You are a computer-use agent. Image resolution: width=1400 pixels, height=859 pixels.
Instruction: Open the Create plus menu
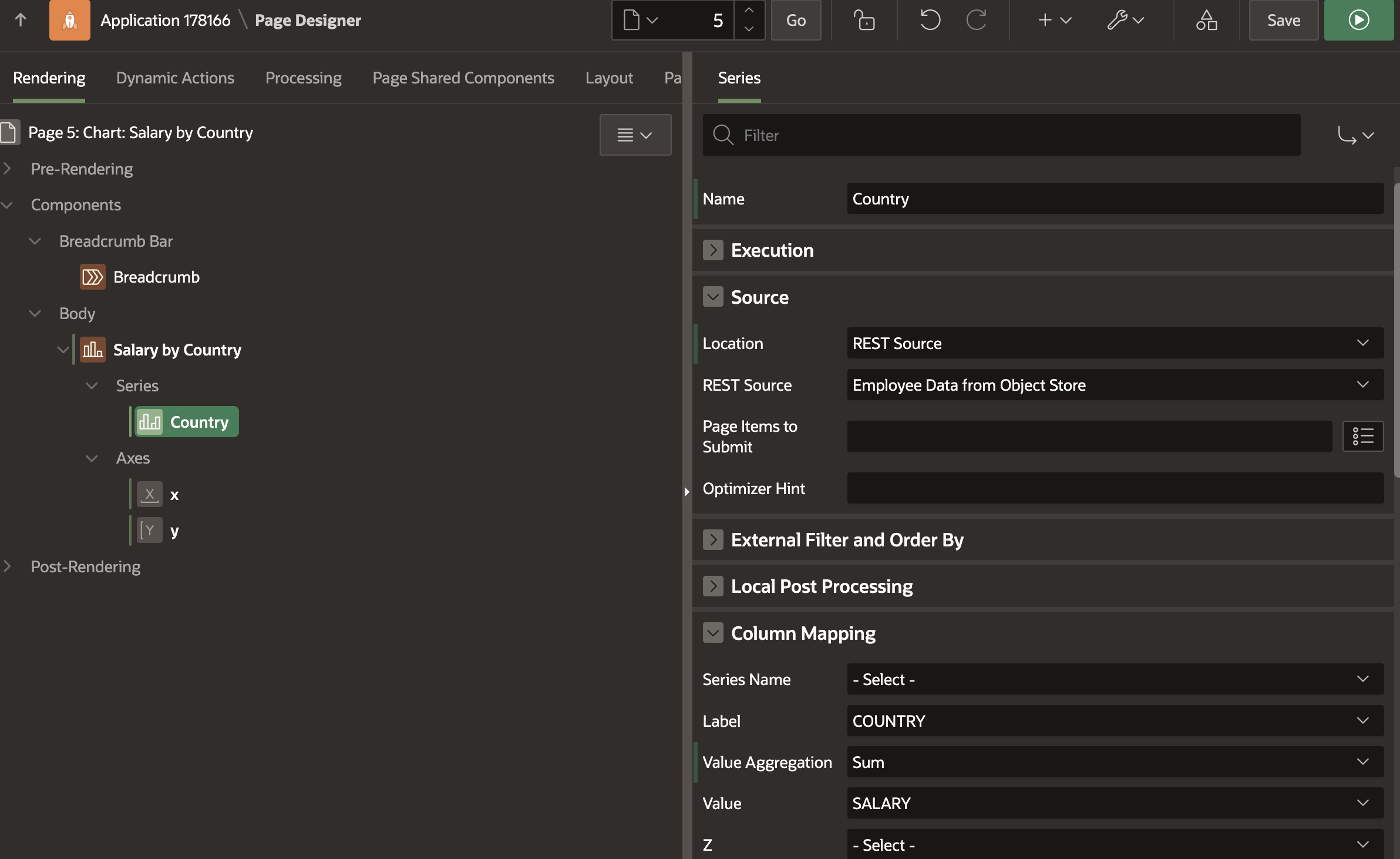(1055, 20)
